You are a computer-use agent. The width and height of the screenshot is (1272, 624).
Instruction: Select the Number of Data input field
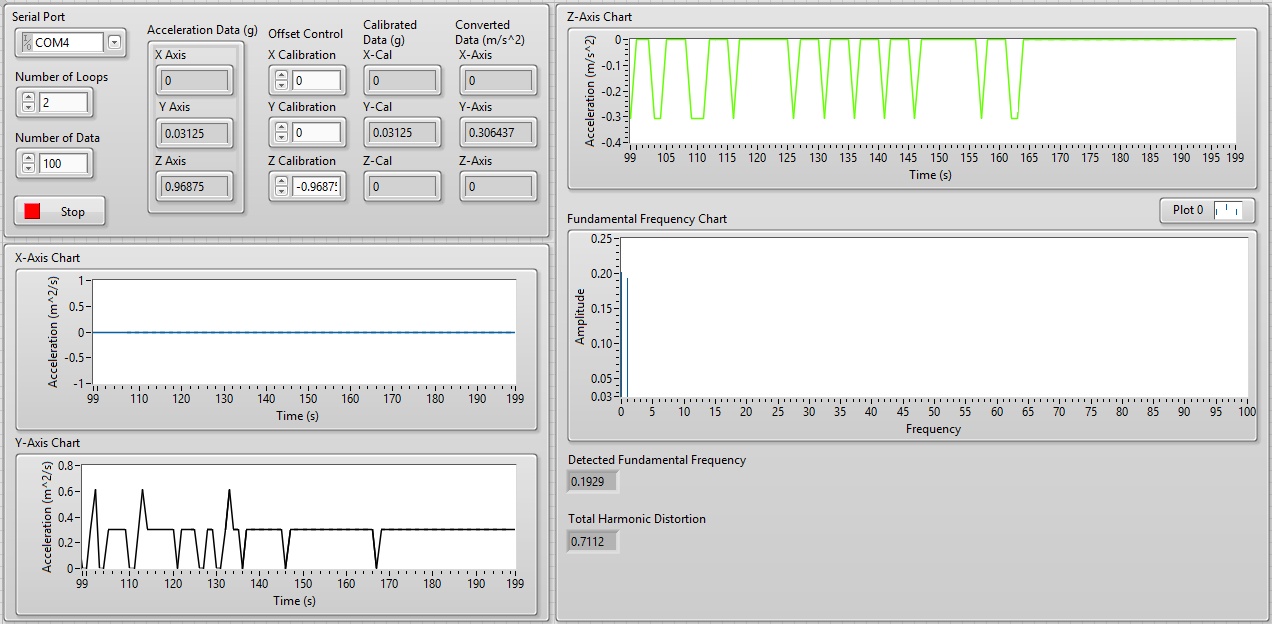(64, 163)
